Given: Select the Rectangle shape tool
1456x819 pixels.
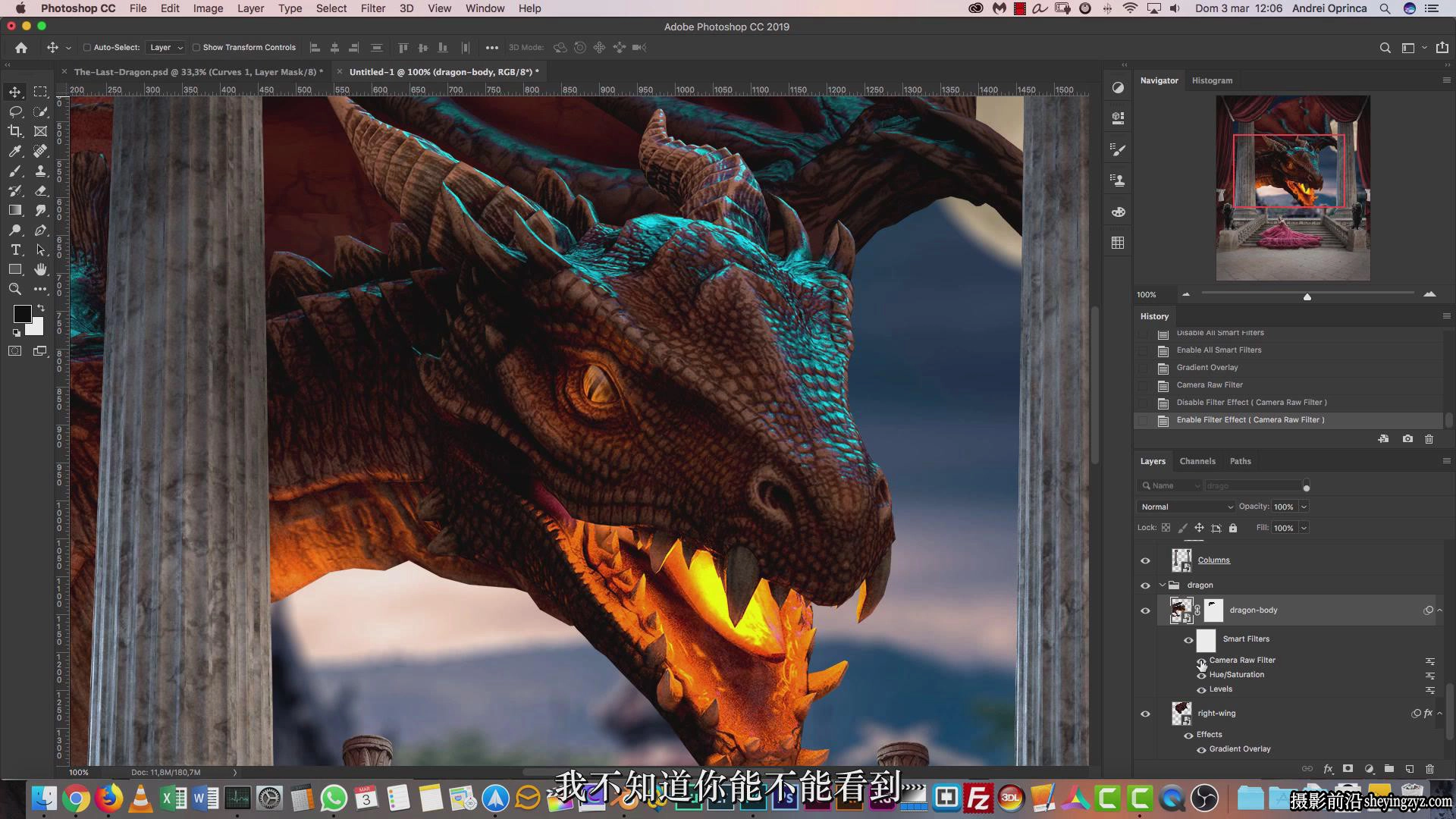Looking at the screenshot, I should pos(15,269).
